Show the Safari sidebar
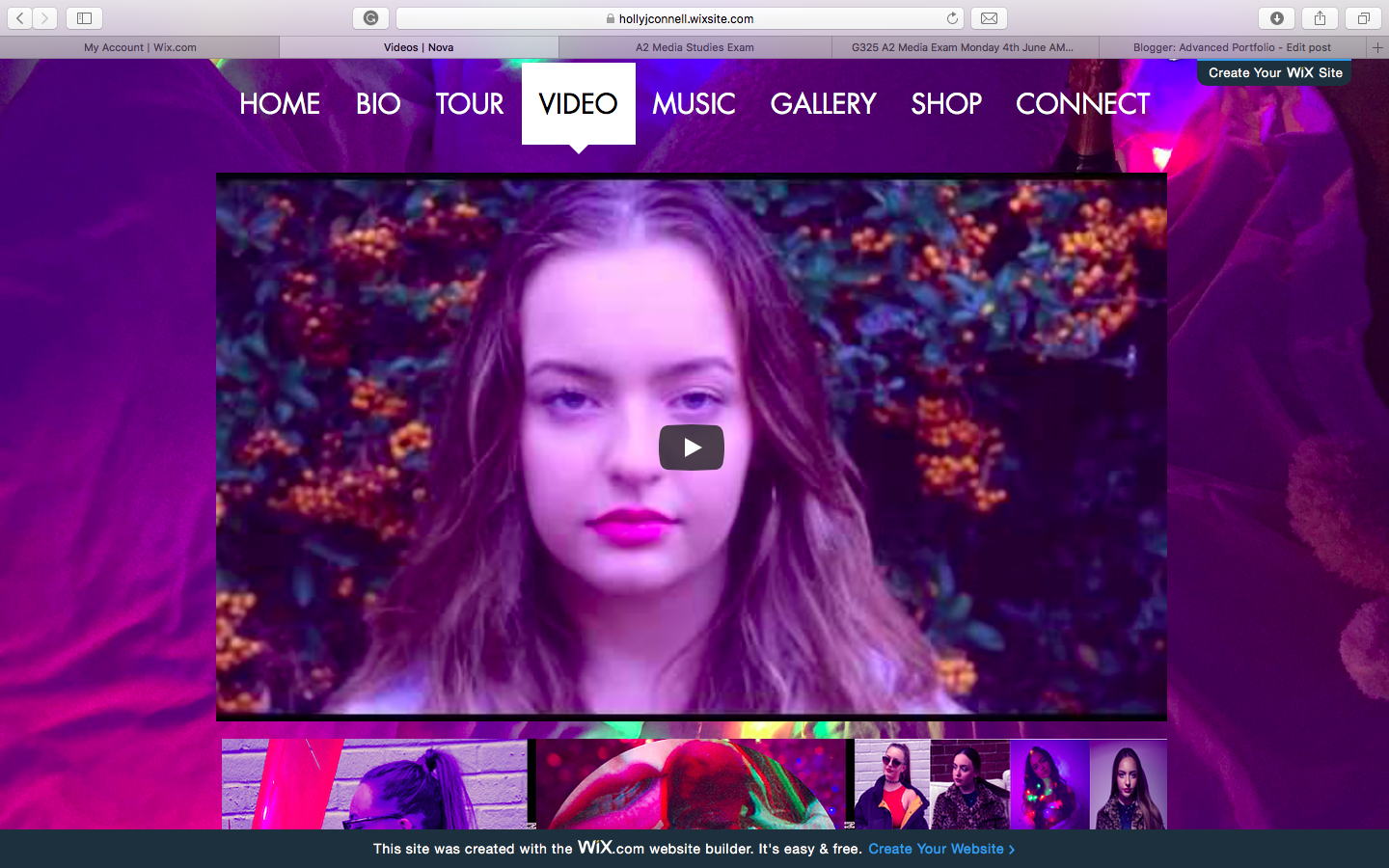This screenshot has width=1389, height=868. point(84,18)
